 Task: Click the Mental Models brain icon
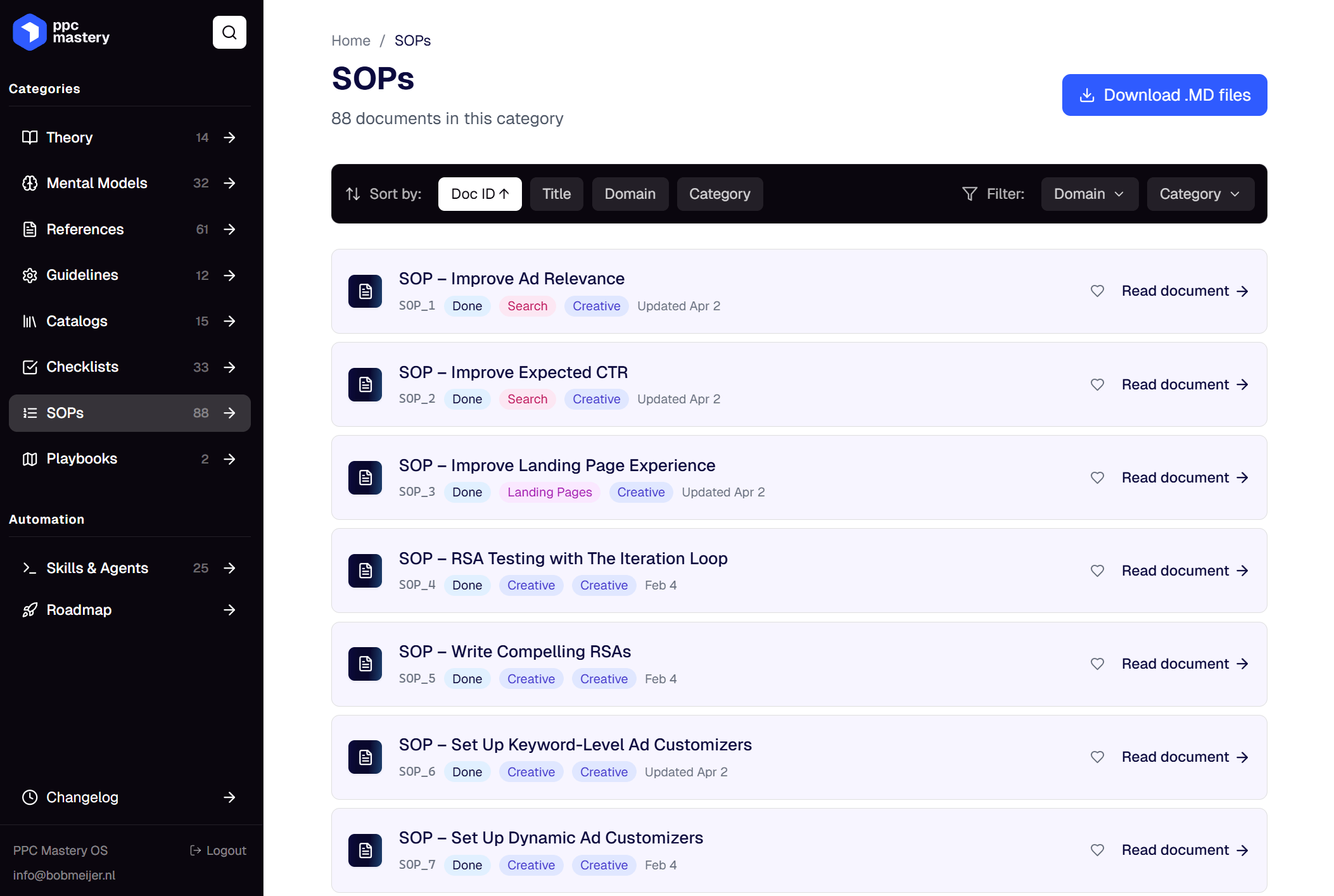[x=30, y=183]
